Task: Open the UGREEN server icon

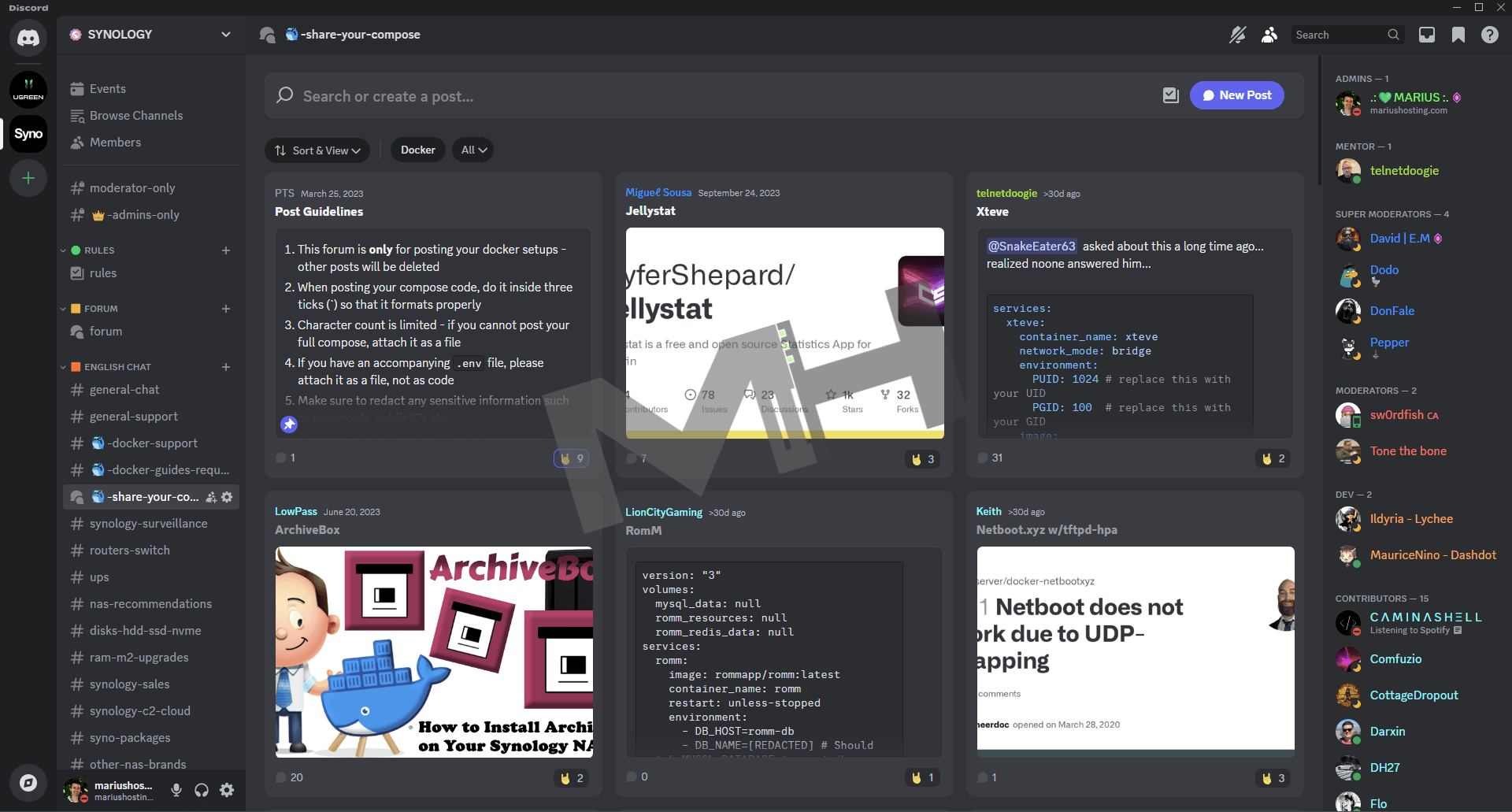Action: (28, 90)
